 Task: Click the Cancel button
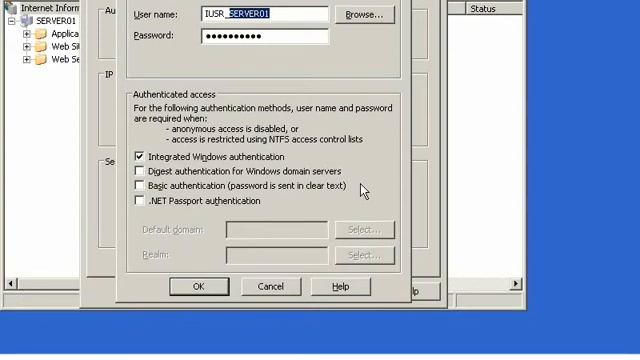271,287
